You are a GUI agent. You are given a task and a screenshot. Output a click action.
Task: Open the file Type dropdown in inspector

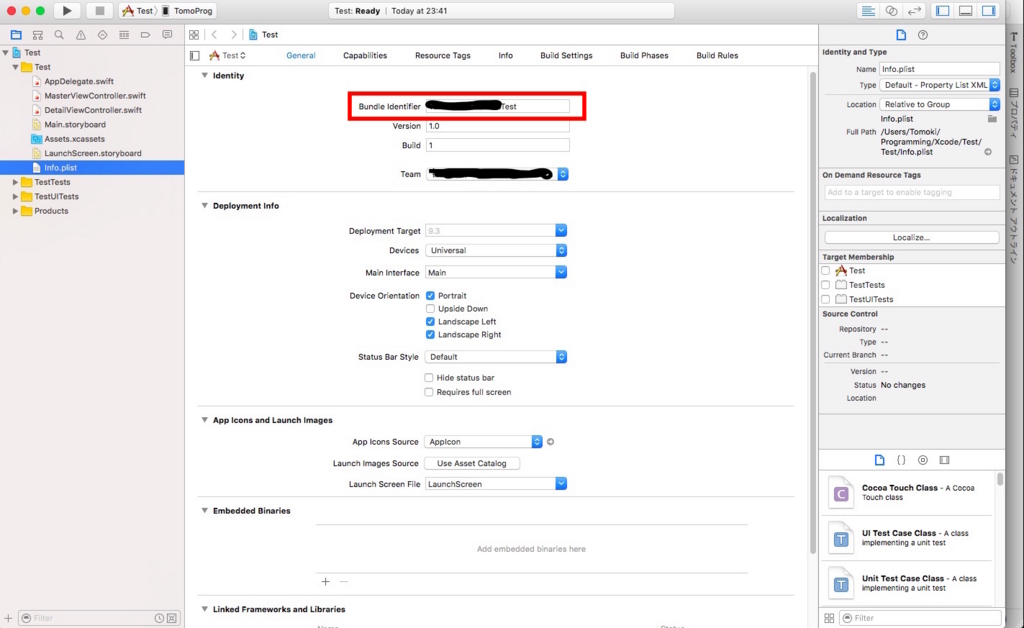click(x=940, y=85)
